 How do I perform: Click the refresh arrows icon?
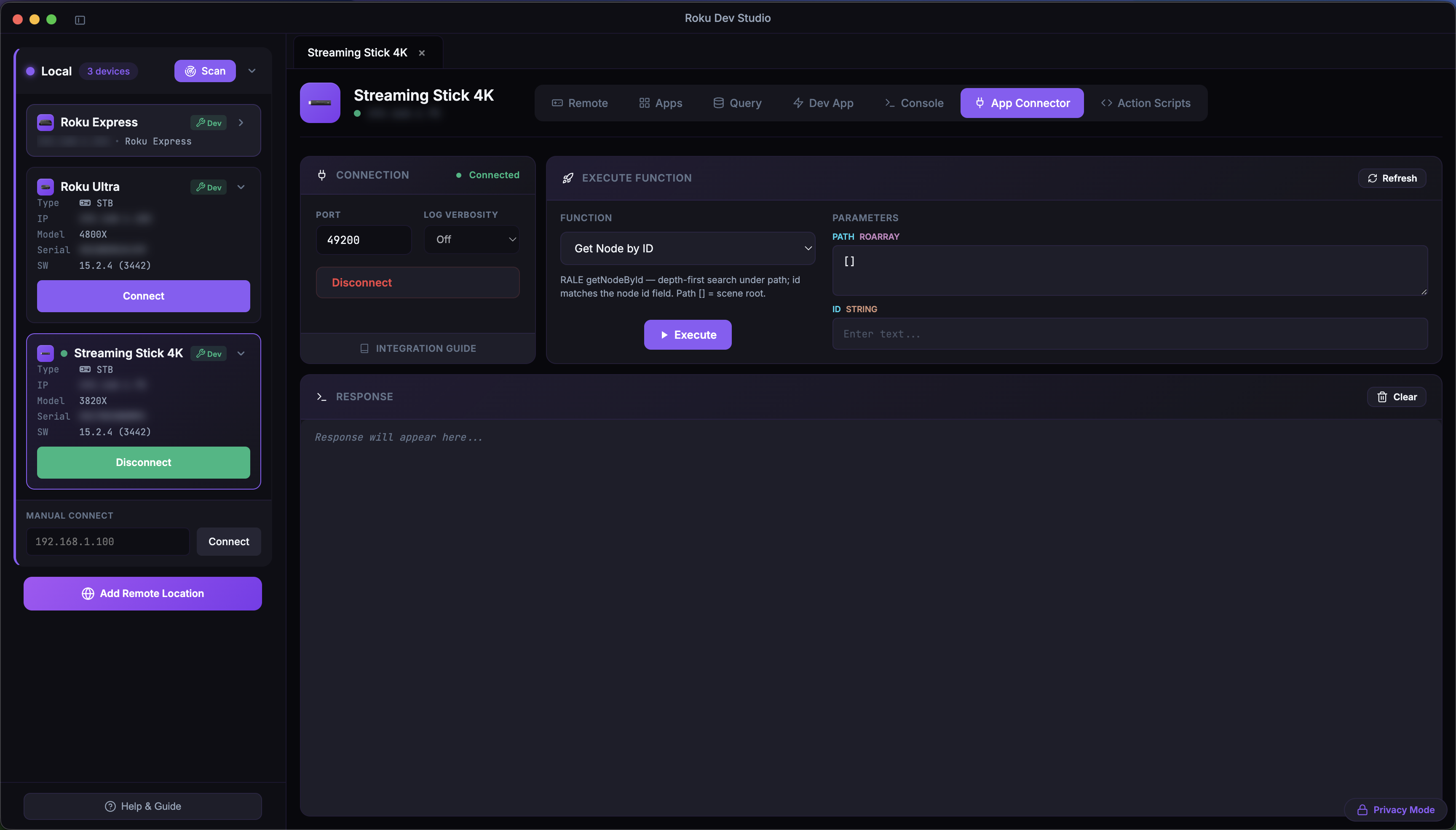tap(1372, 178)
